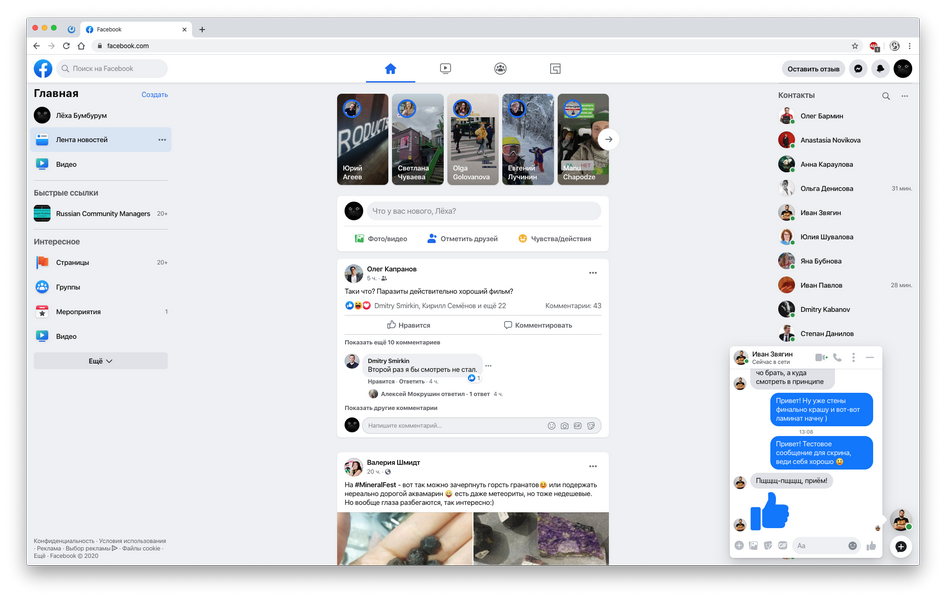Start video call with Иван Звягин
Screen dimensions: 946x600
(821, 358)
